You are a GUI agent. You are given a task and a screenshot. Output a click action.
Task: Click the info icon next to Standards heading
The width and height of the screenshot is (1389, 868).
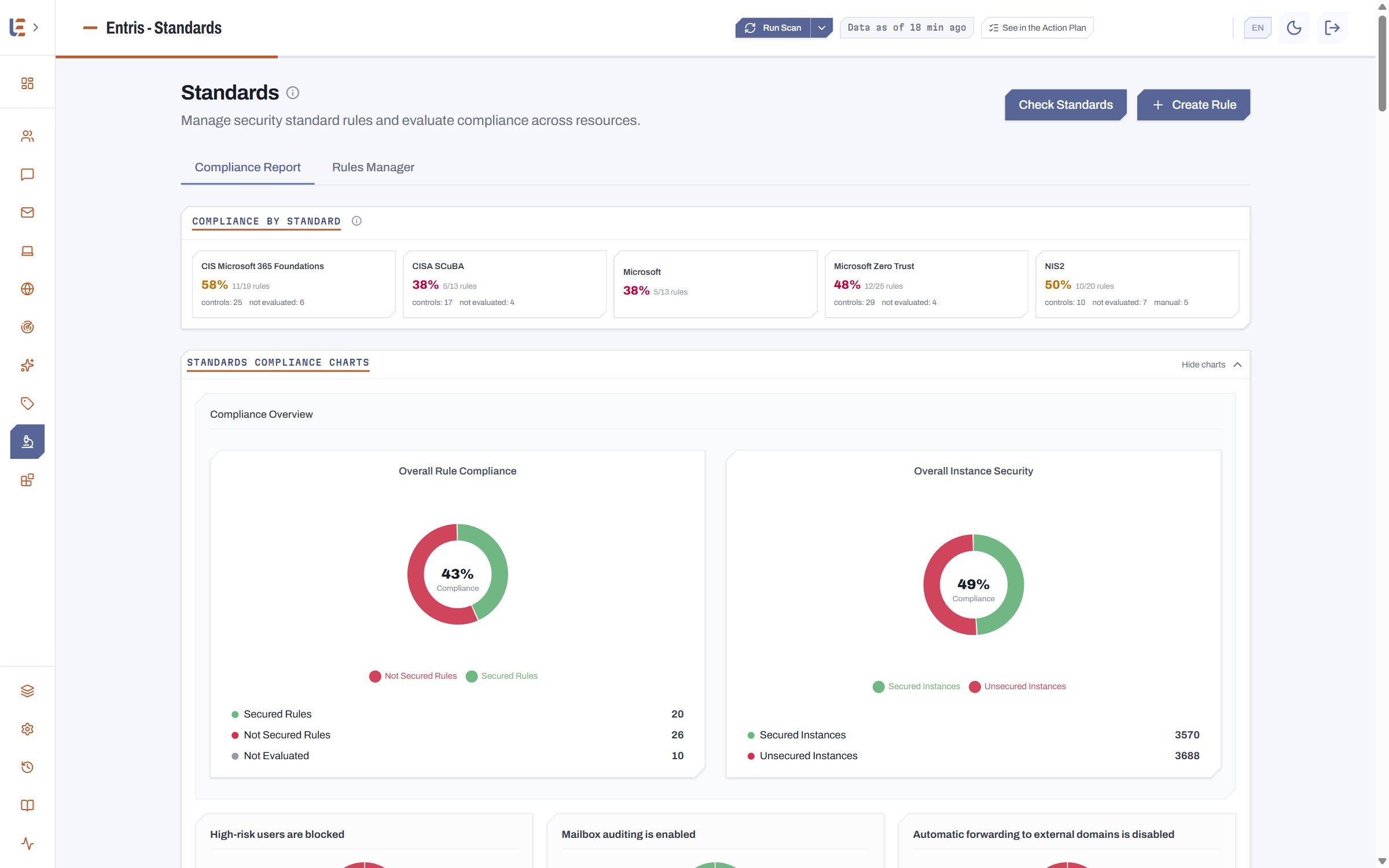(293, 93)
